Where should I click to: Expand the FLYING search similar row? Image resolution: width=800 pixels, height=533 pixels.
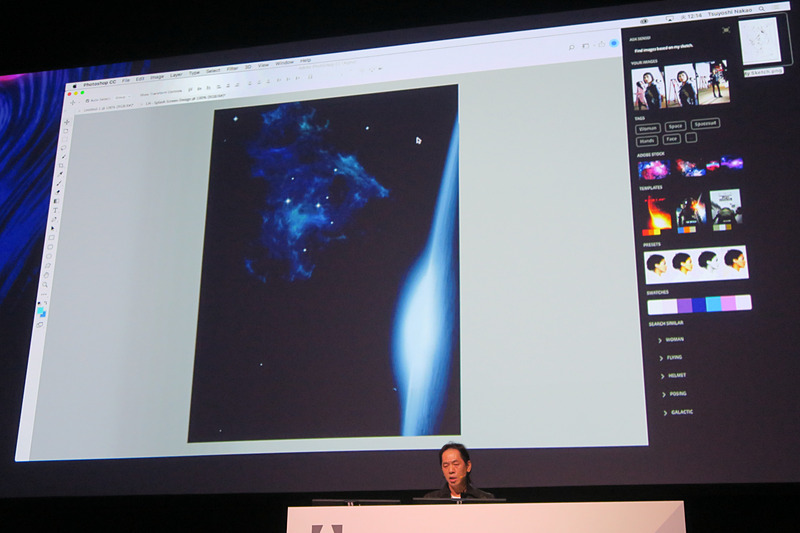click(x=670, y=358)
